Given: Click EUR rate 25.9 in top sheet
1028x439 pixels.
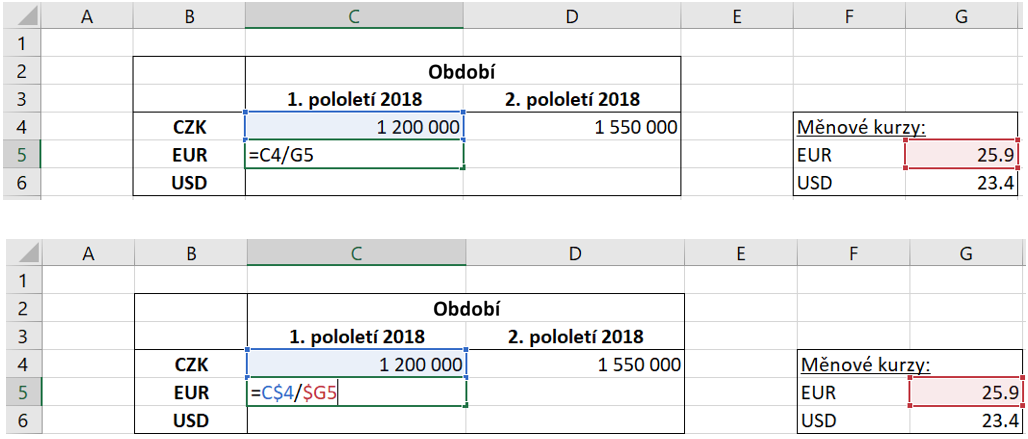Looking at the screenshot, I should click(964, 156).
